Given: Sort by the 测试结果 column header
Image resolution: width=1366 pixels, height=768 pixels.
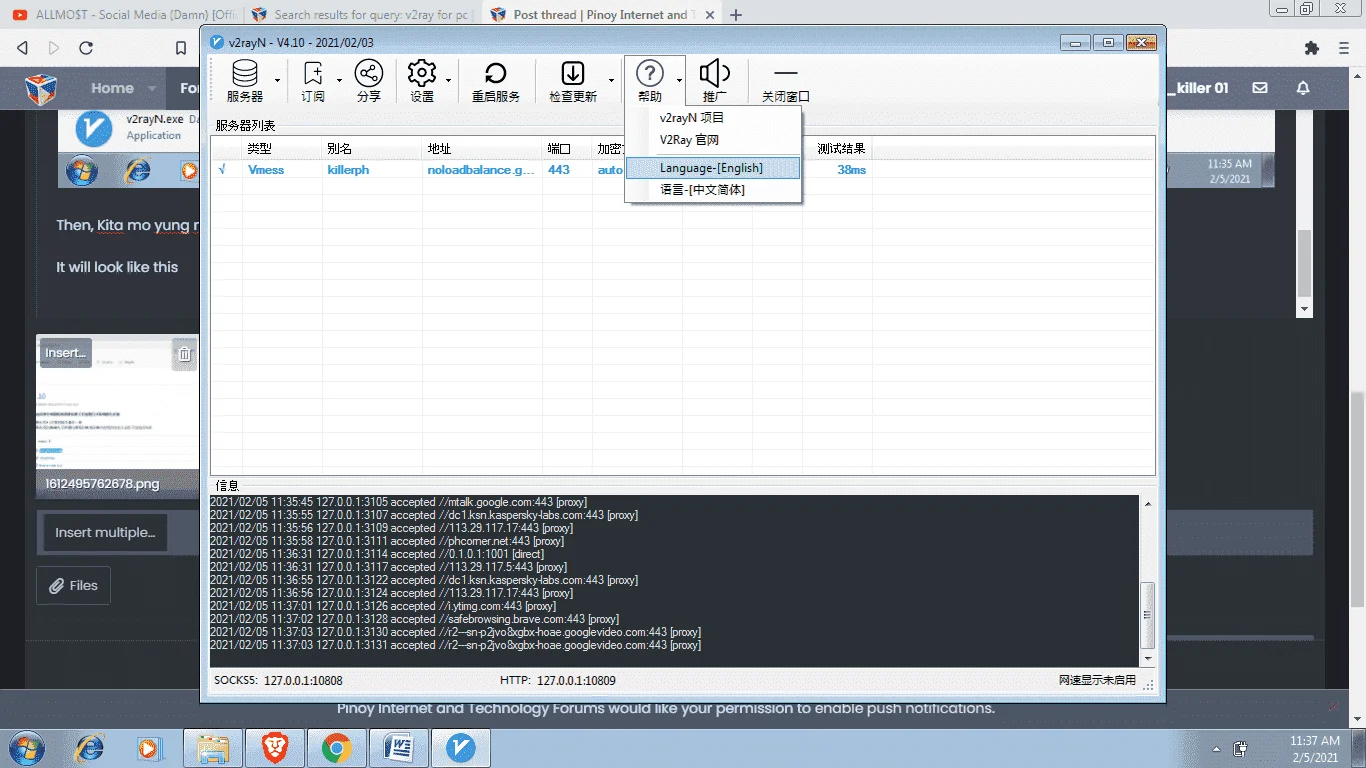Looking at the screenshot, I should (842, 149).
